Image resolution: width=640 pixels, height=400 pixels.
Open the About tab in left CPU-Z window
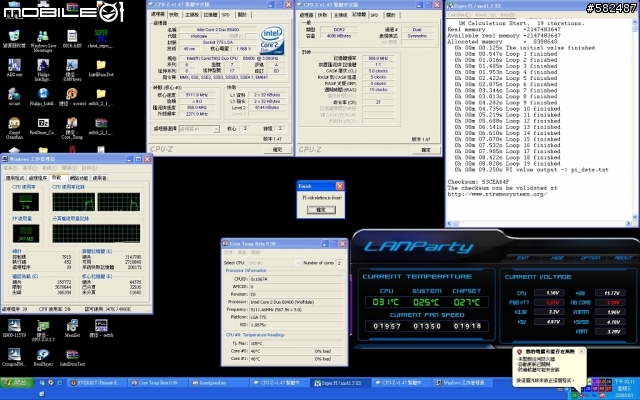pos(242,15)
